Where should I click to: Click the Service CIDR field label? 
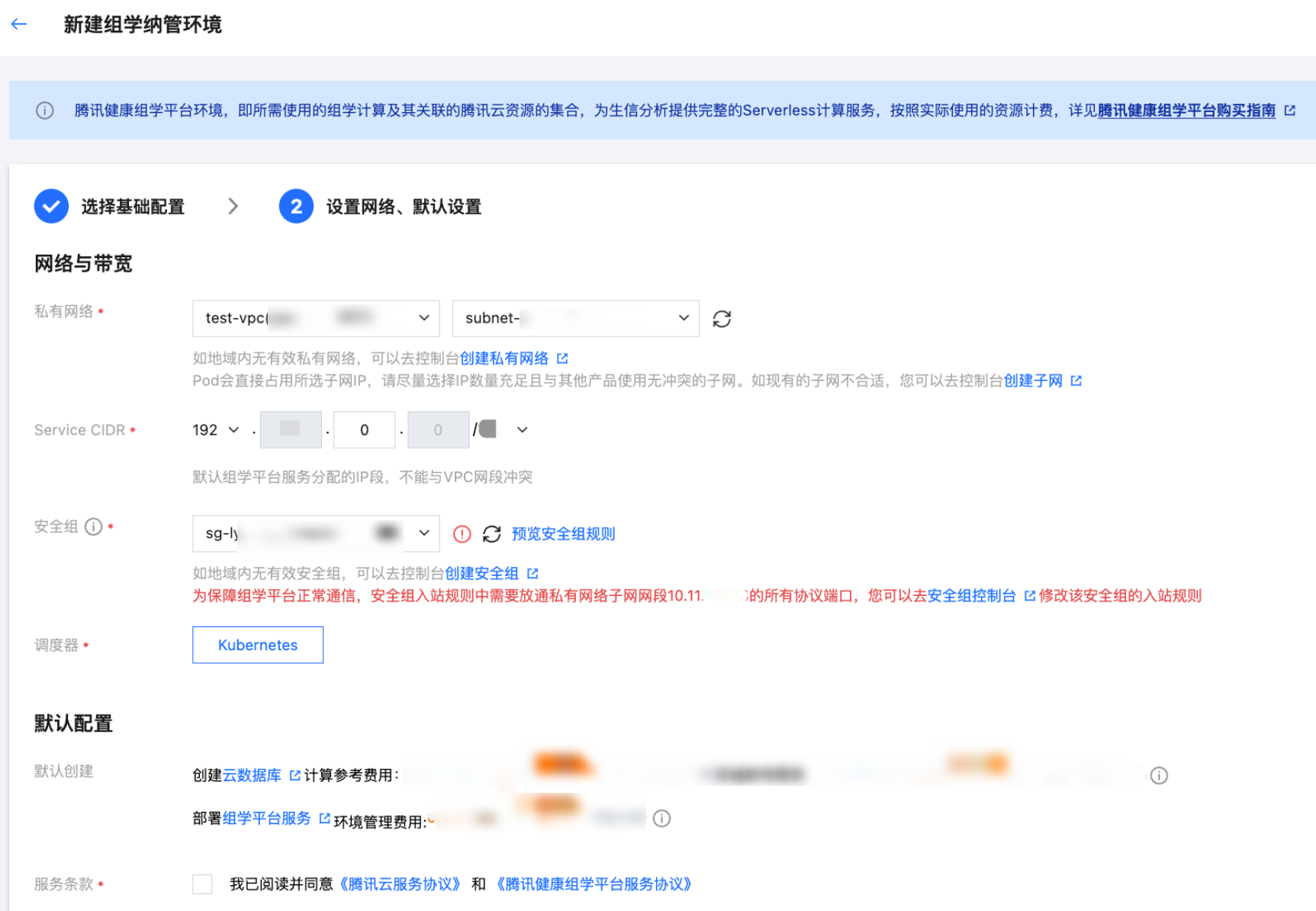(80, 430)
